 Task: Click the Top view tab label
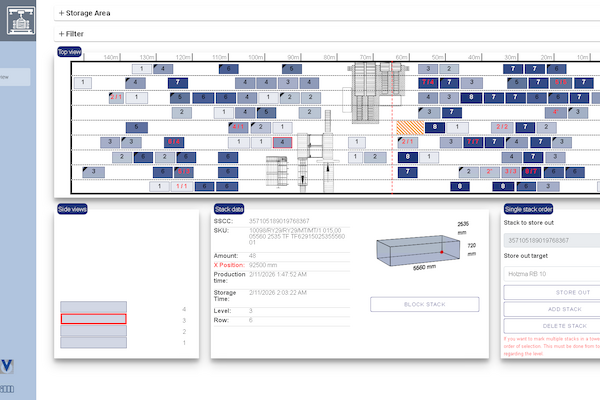click(x=71, y=51)
